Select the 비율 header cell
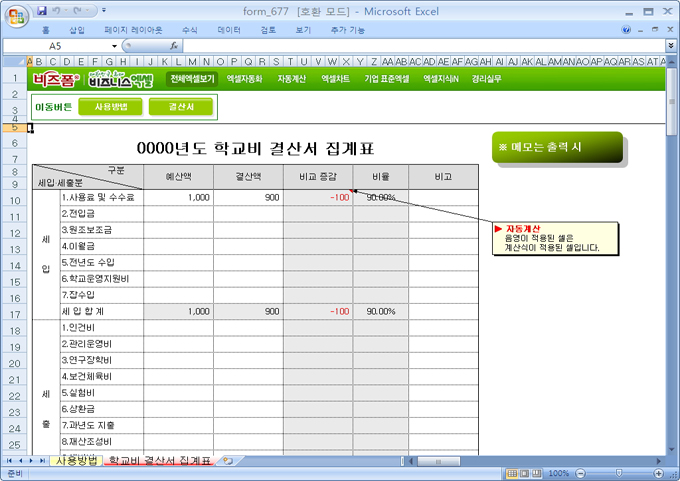The height and width of the screenshot is (481, 680). (381, 177)
